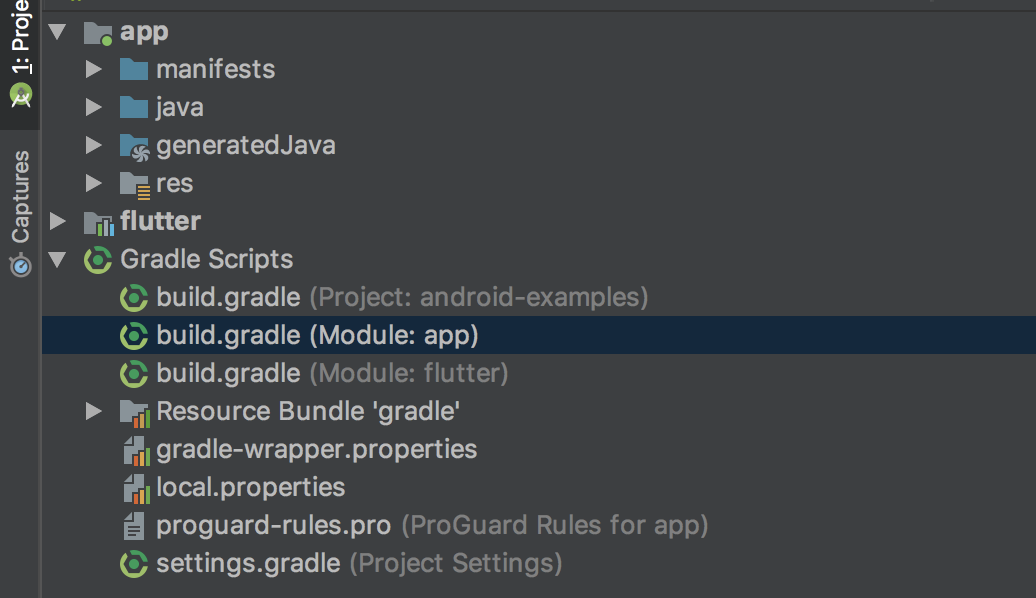
Task: Select the local.properties file
Action: (250, 488)
